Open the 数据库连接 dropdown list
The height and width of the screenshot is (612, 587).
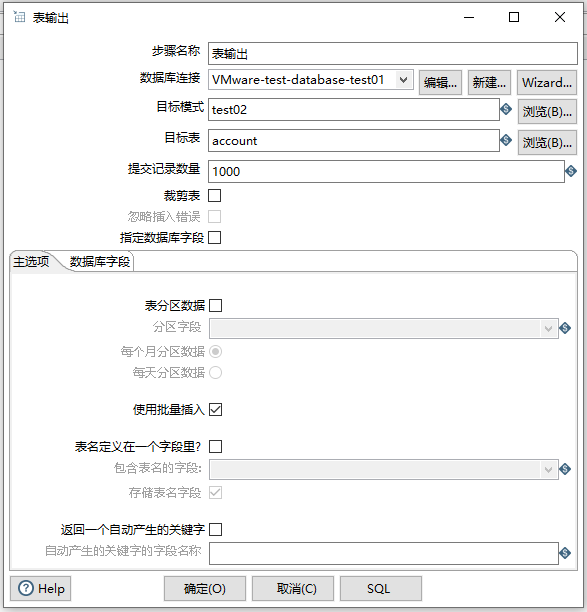pyautogui.click(x=404, y=80)
